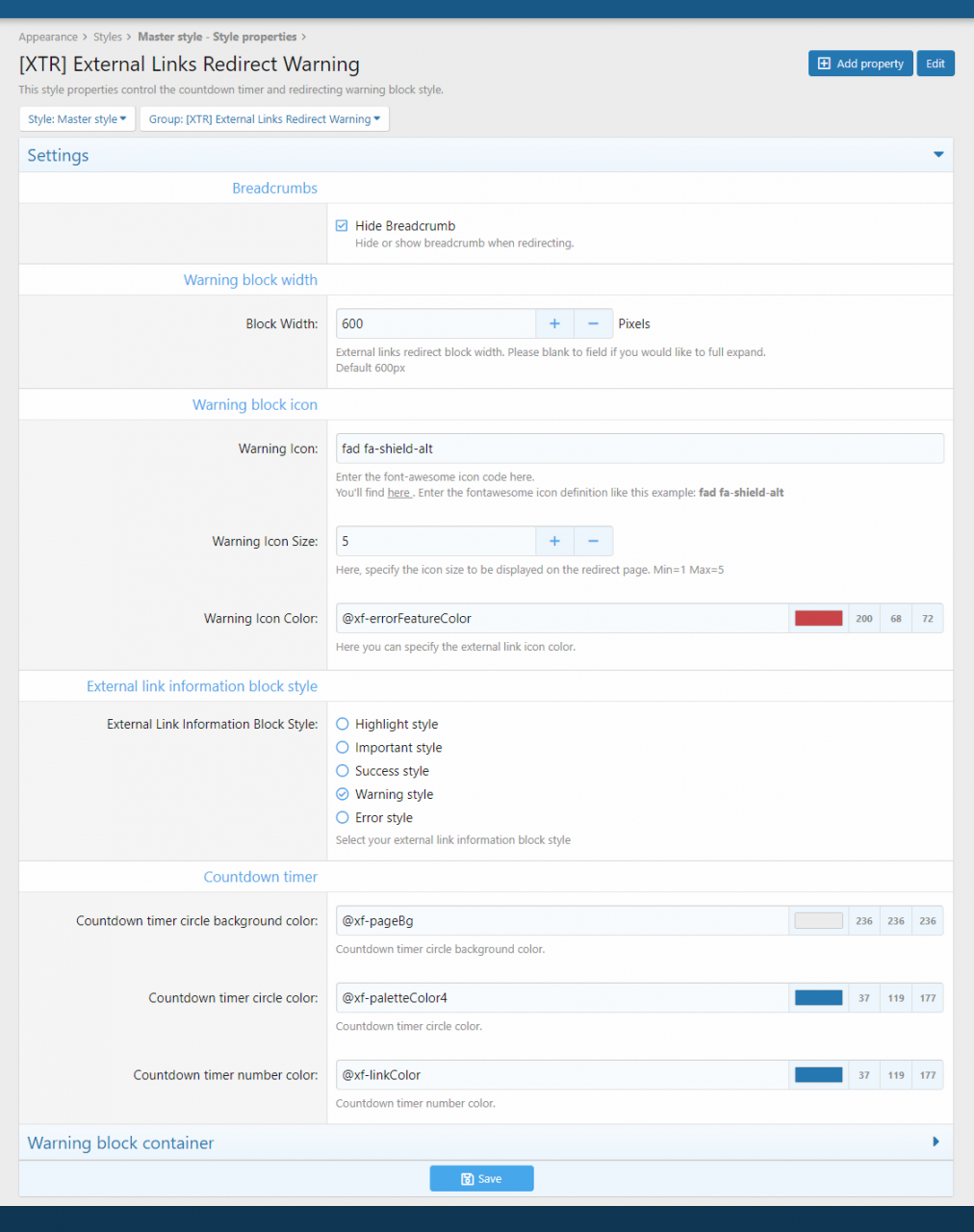Click the Warning Icon text field
Viewport: 974px width, 1232px height.
[x=639, y=449]
